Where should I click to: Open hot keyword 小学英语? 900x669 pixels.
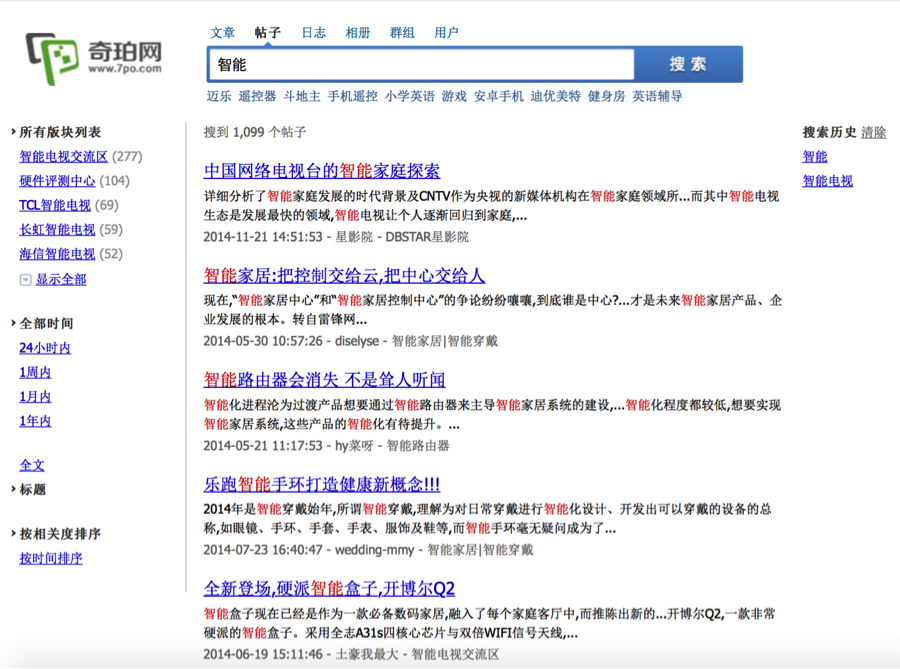pos(410,96)
